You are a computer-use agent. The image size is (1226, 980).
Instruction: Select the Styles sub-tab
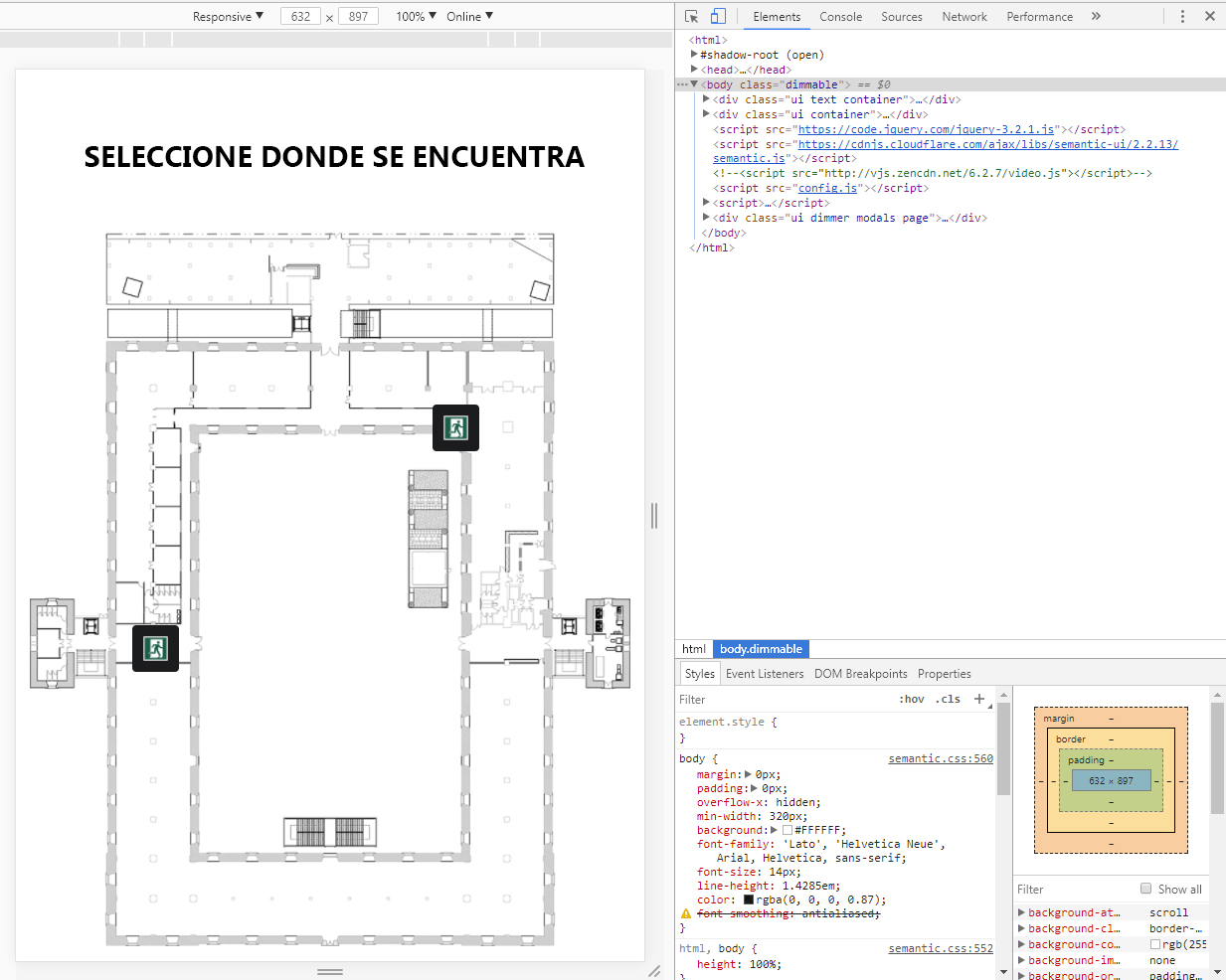[700, 673]
